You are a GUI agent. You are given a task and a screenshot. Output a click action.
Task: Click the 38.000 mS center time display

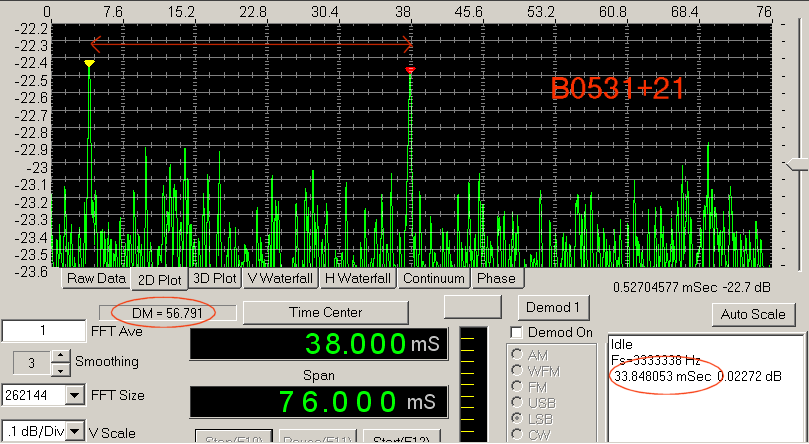coord(318,343)
